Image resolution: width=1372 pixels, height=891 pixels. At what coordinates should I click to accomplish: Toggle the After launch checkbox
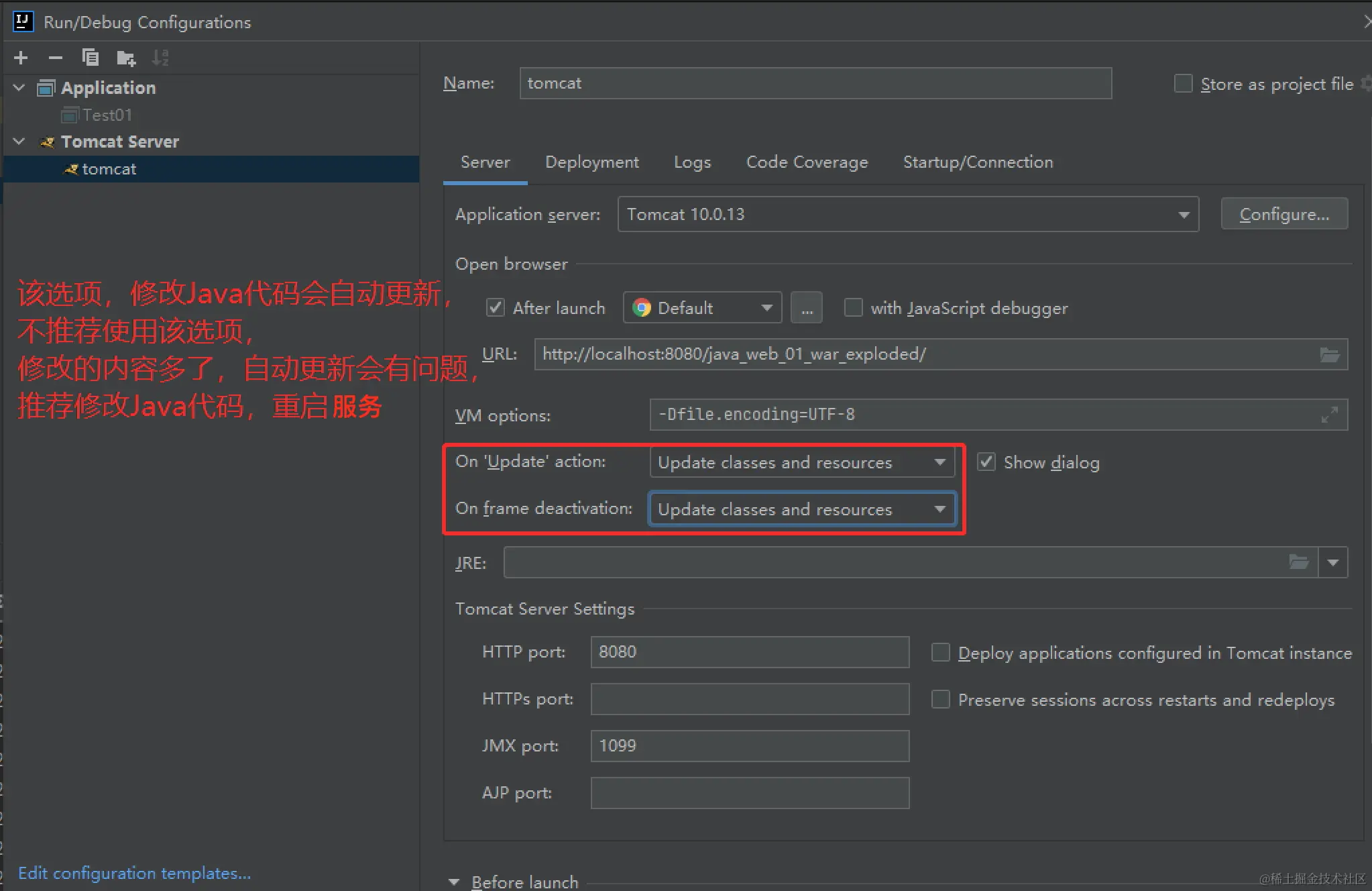[x=495, y=308]
